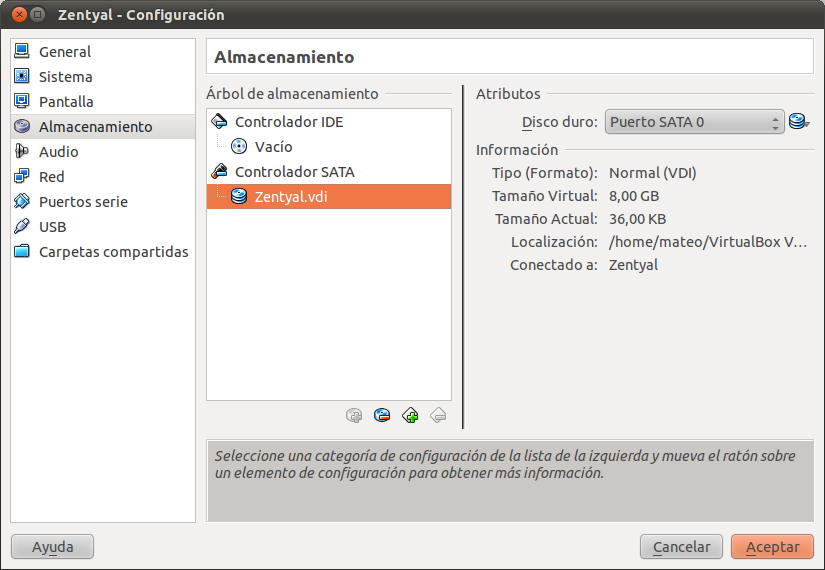
Task: Open the Disco duro port dropdown
Action: click(x=695, y=122)
